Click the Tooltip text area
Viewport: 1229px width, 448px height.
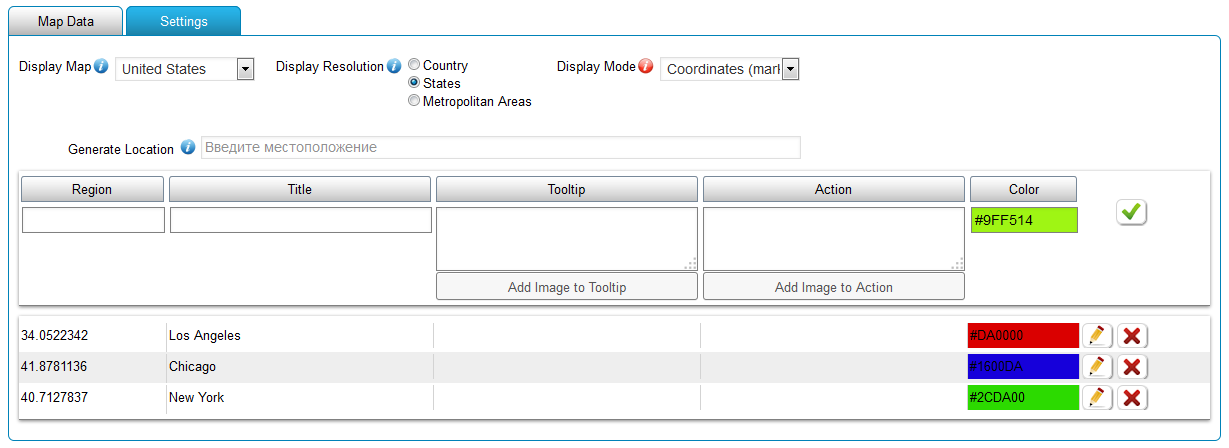567,239
